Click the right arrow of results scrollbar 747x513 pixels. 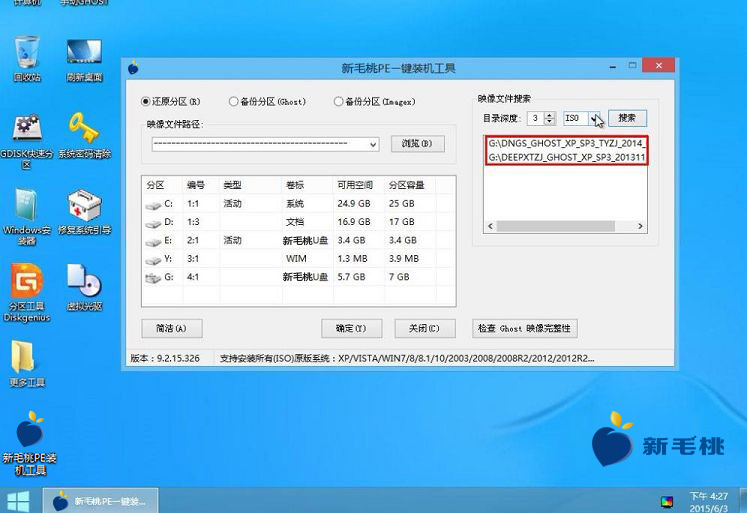(x=640, y=226)
